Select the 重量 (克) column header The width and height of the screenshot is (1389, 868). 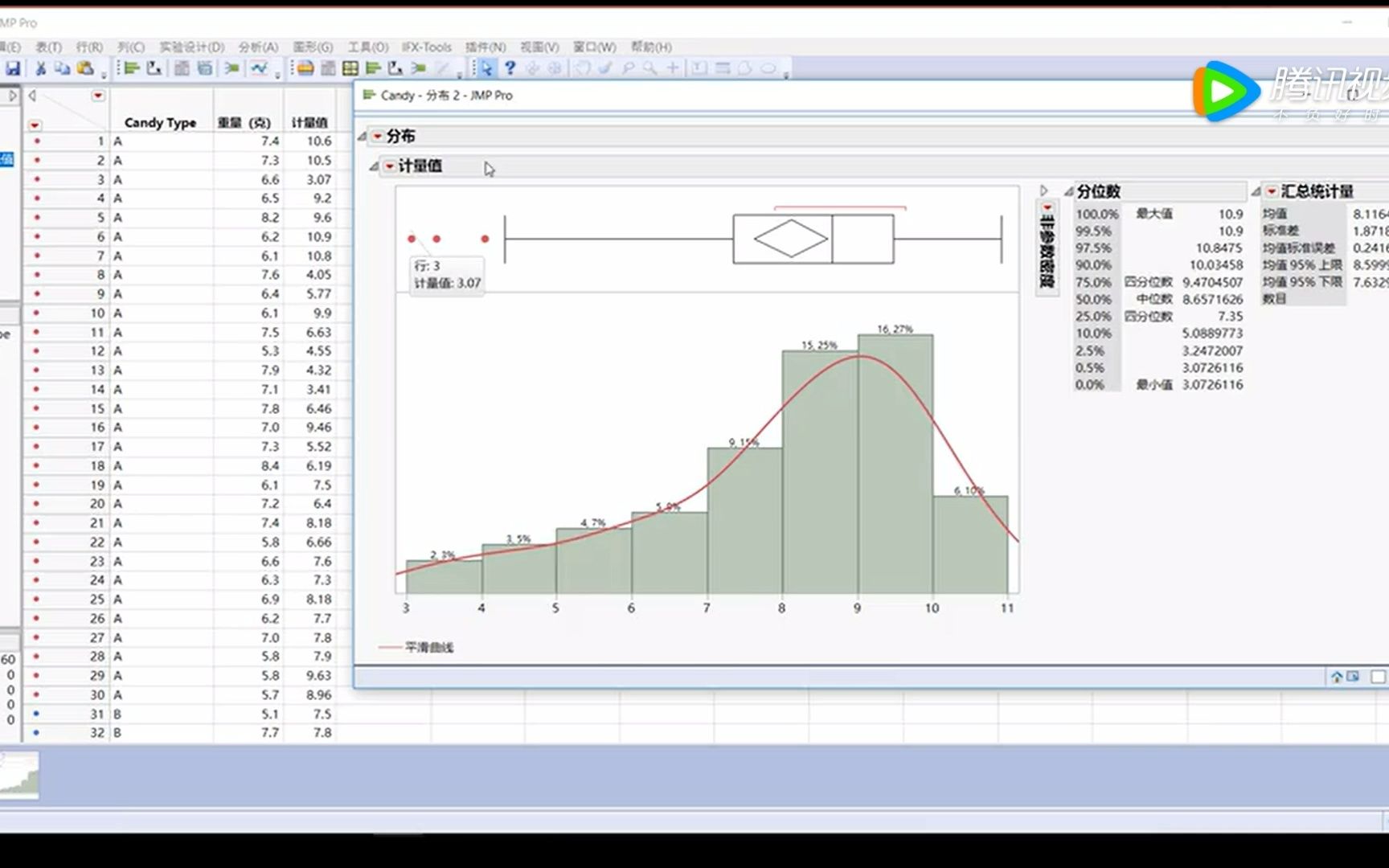point(244,123)
